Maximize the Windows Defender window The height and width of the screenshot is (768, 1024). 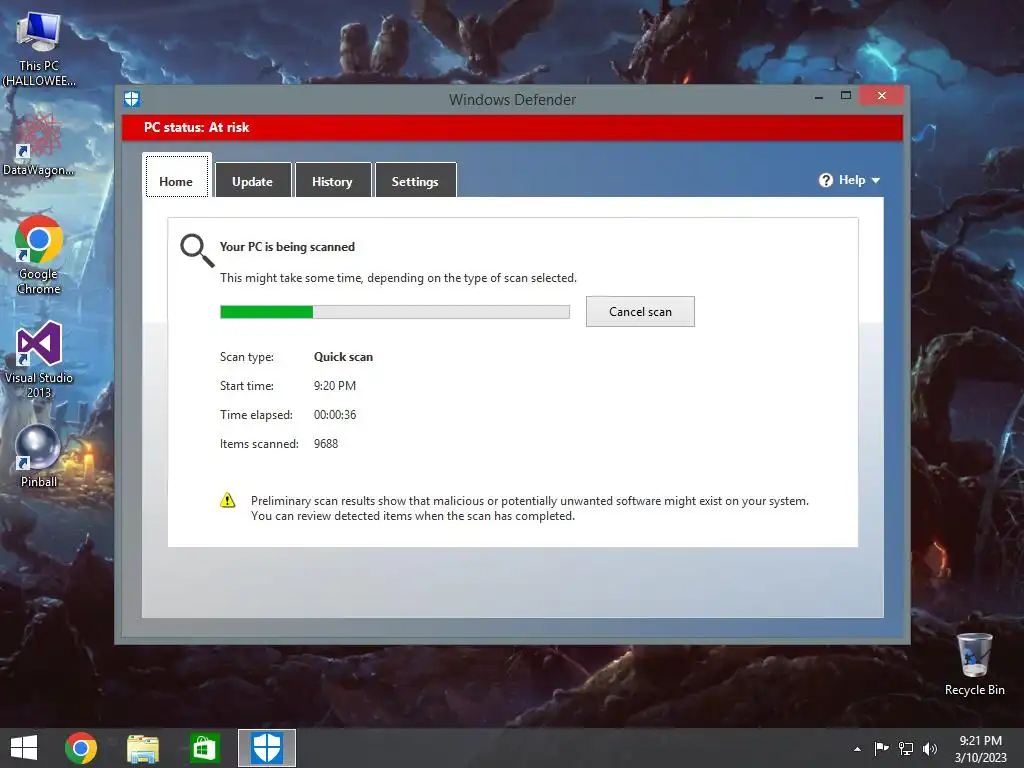(x=846, y=96)
